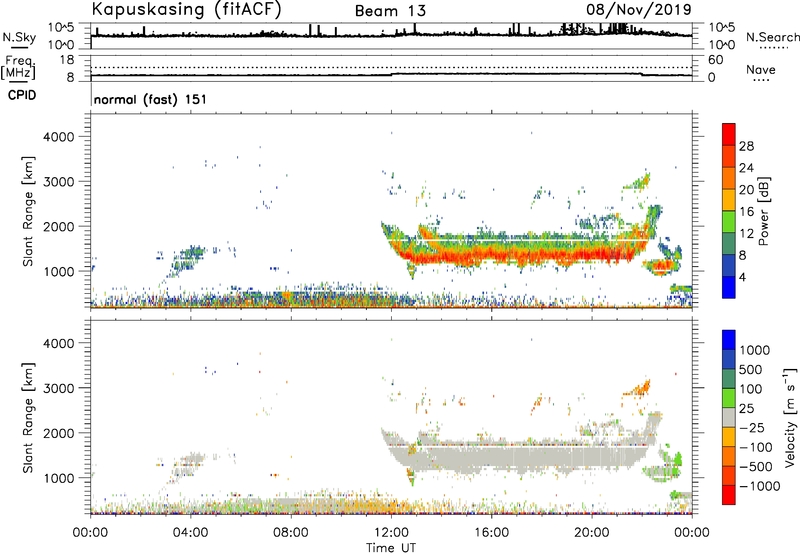This screenshot has height=554, width=800.
Task: Click the '500' label on the Velocity colorbar
Action: coord(751,370)
